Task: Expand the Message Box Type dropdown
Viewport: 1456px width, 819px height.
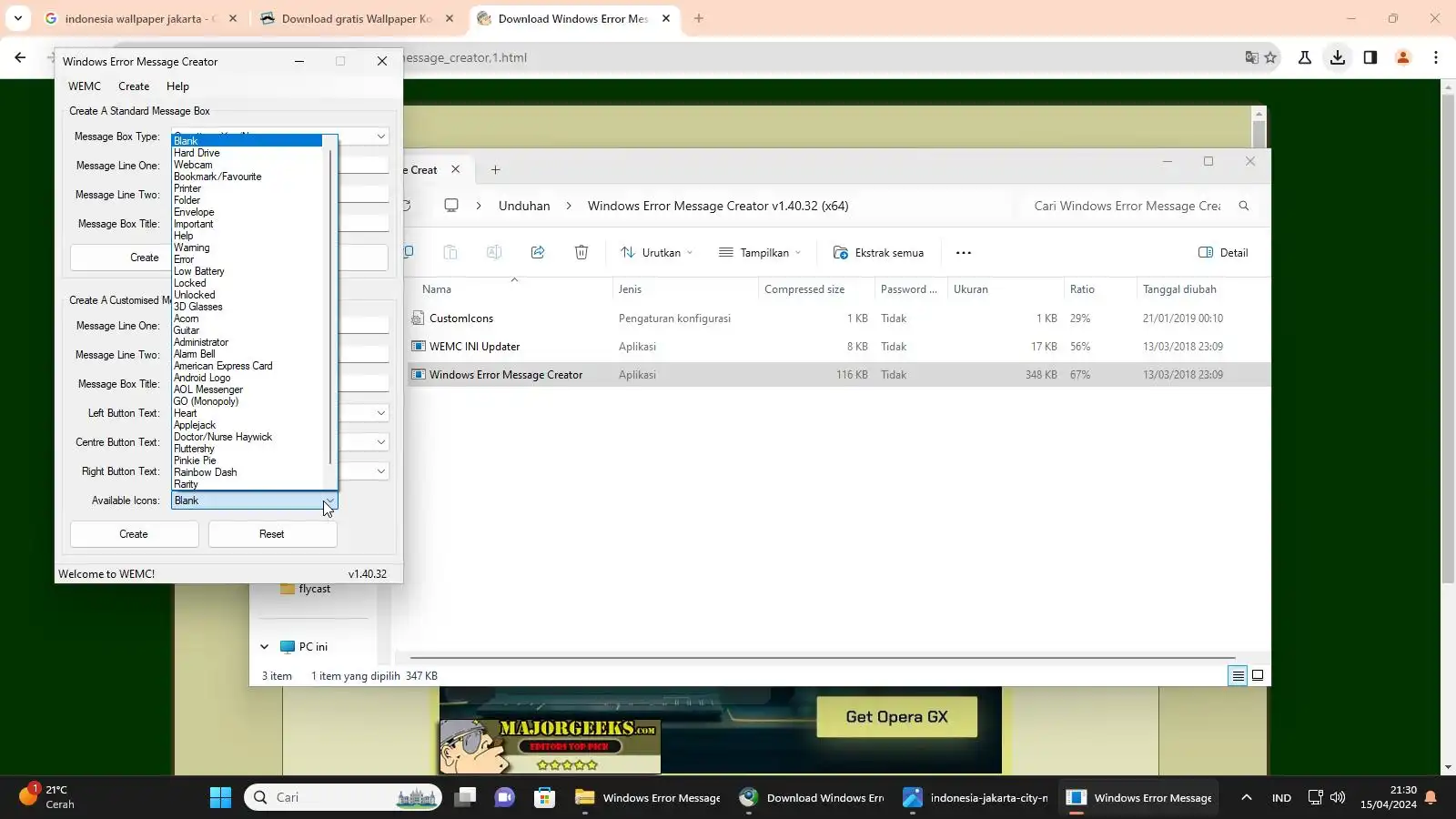Action: click(380, 136)
